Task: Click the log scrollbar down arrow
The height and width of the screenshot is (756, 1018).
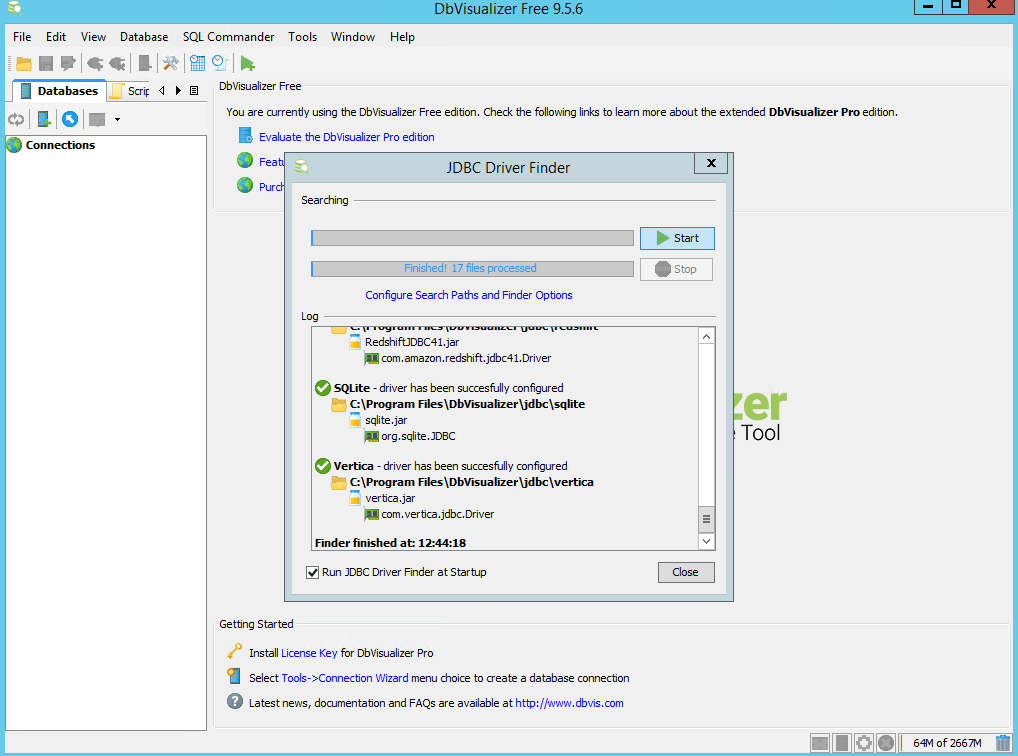Action: [706, 541]
